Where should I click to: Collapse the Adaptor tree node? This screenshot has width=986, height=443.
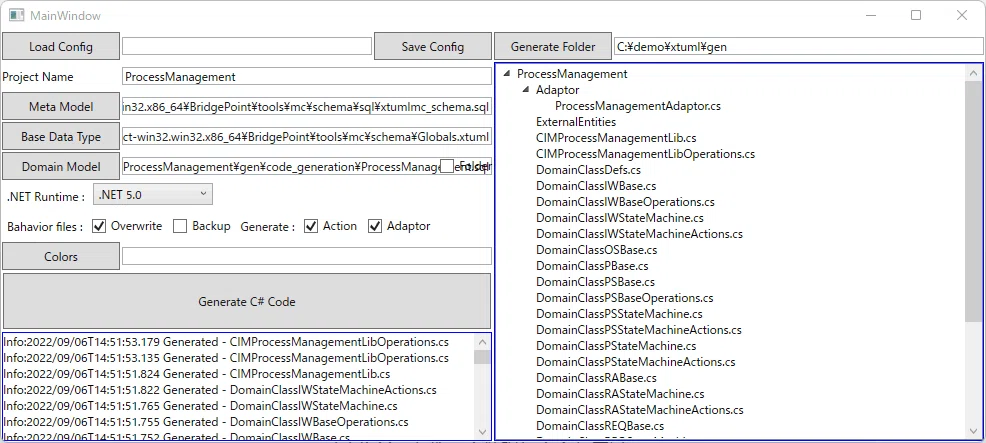pyautogui.click(x=526, y=90)
